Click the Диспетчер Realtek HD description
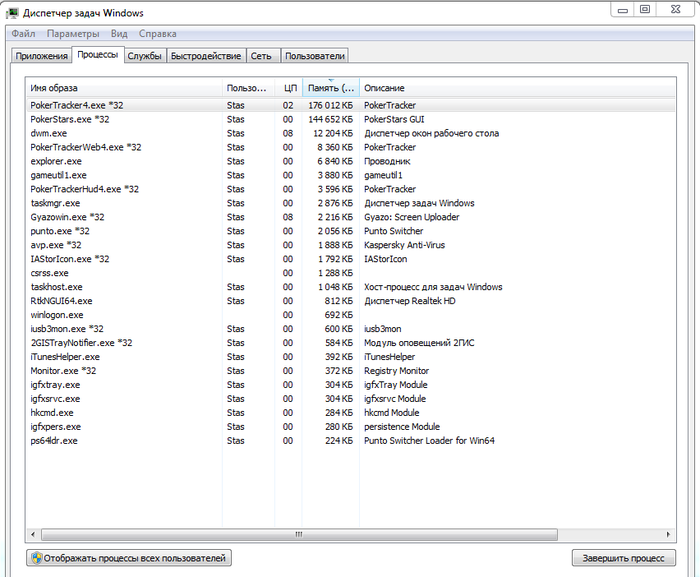This screenshot has width=700, height=577. pos(410,301)
